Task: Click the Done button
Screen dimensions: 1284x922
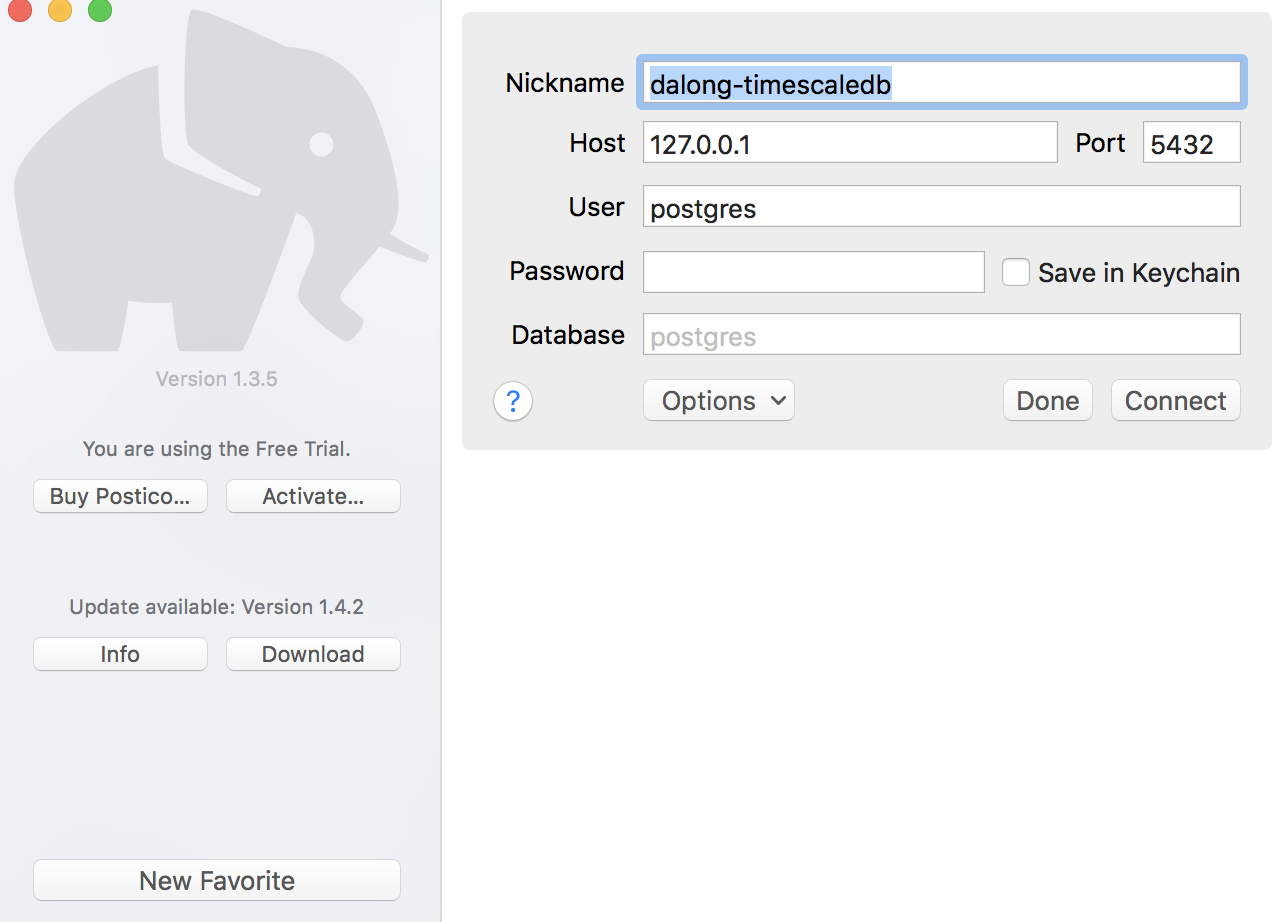Action: pos(1048,401)
